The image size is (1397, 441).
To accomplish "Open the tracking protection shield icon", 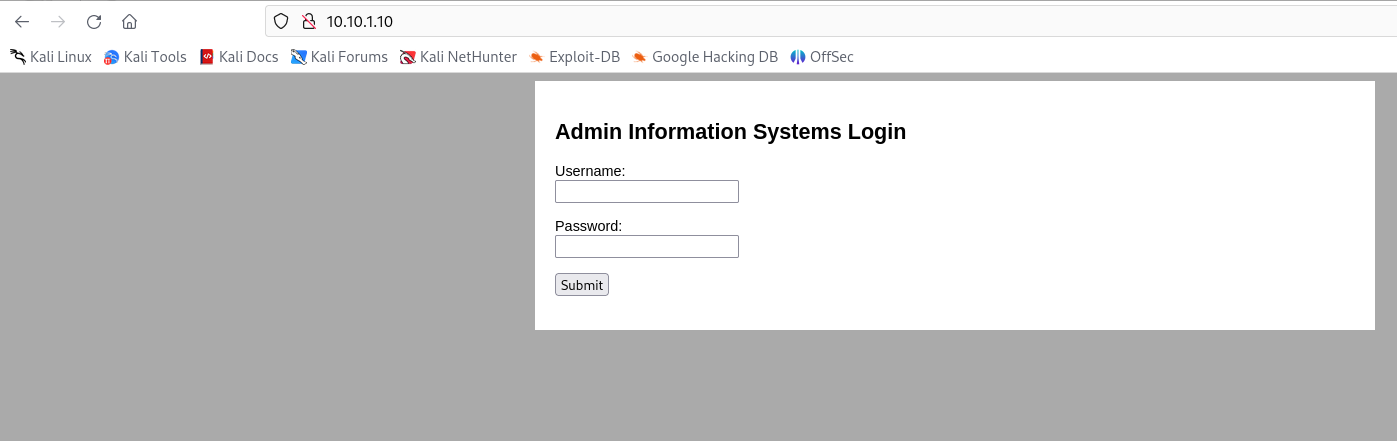I will [x=281, y=21].
